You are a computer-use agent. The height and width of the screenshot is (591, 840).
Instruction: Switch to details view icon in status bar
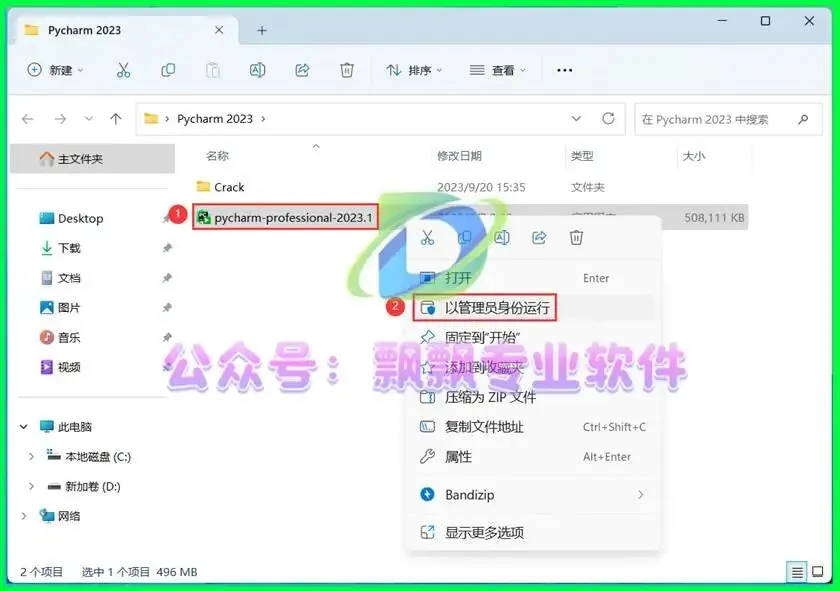click(x=797, y=572)
